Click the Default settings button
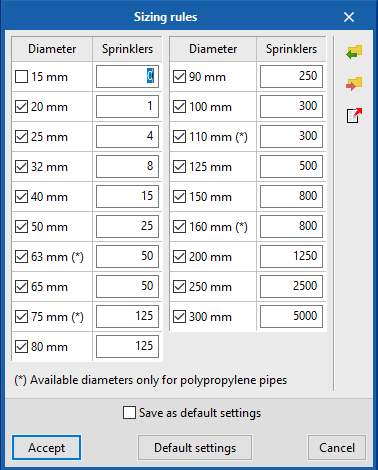 pos(195,448)
